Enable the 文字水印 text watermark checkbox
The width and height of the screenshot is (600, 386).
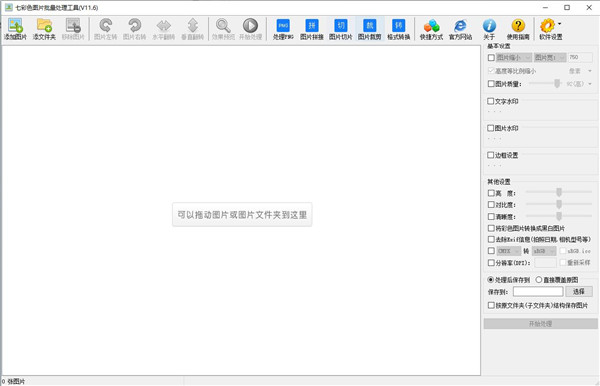point(491,101)
